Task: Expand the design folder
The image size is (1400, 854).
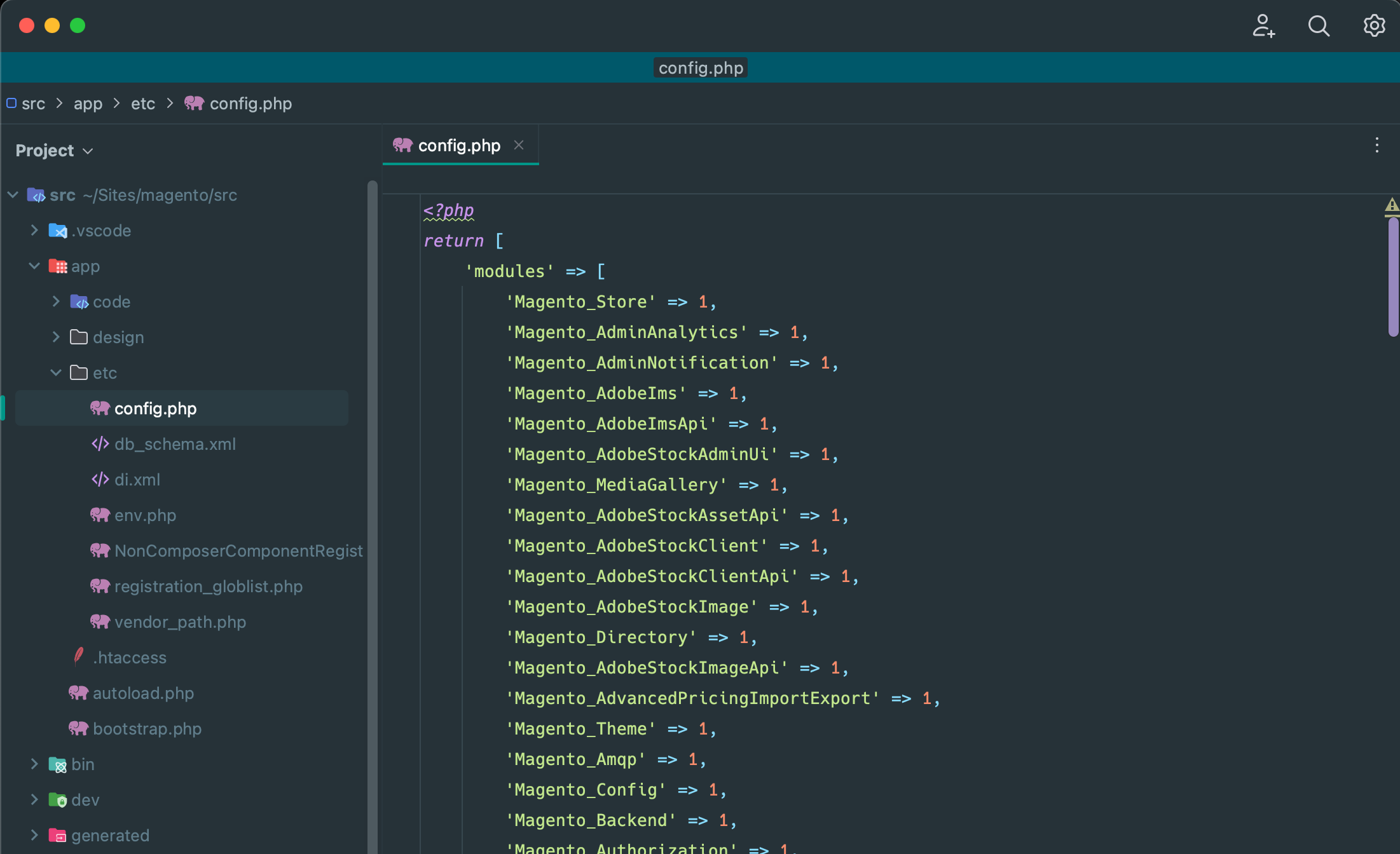Action: click(x=56, y=337)
